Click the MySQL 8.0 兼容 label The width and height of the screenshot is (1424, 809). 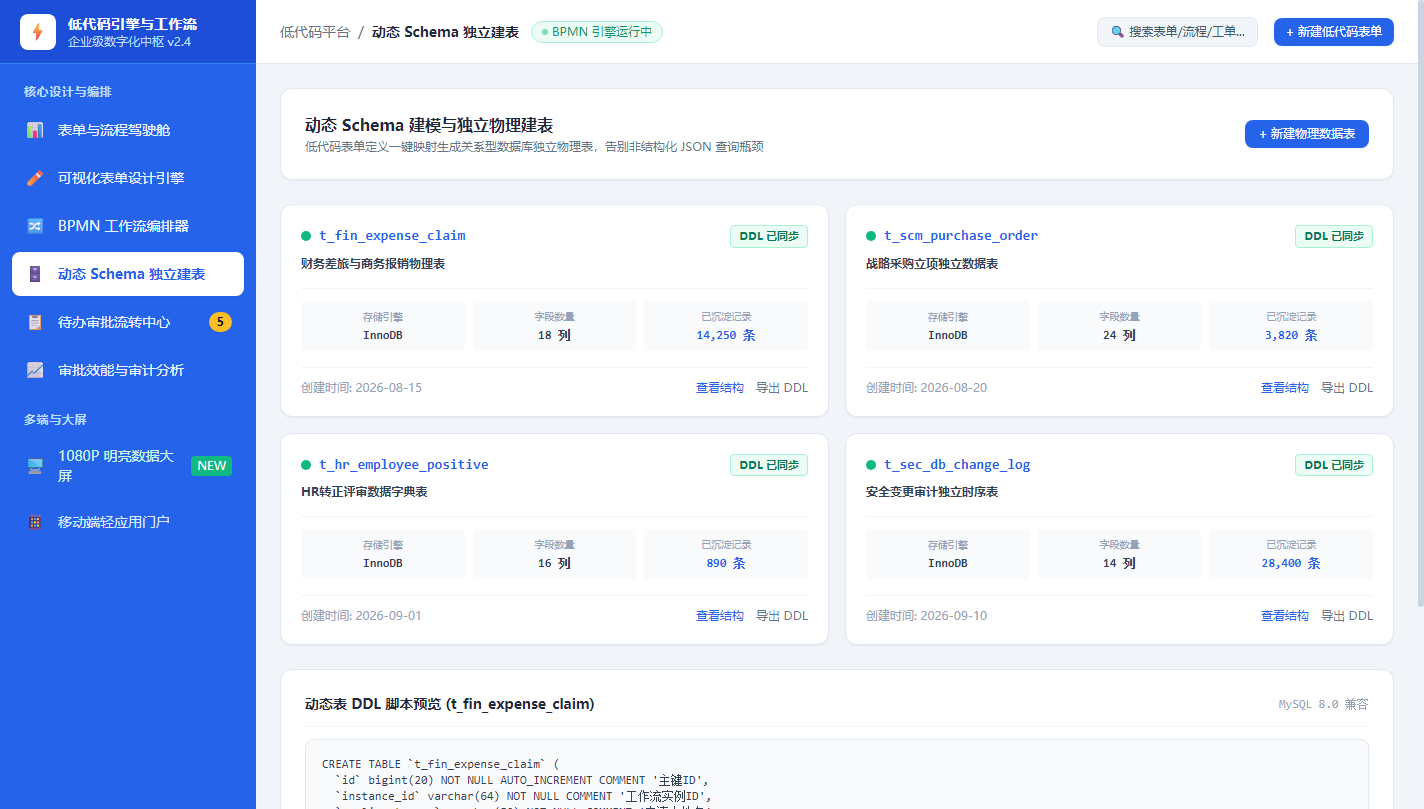pyautogui.click(x=1323, y=704)
